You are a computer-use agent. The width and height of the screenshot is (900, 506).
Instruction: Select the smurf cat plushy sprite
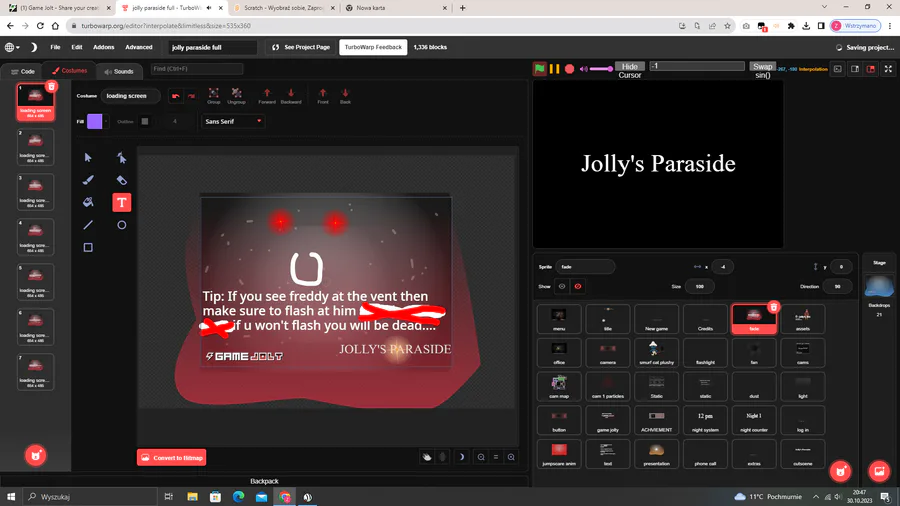(657, 352)
